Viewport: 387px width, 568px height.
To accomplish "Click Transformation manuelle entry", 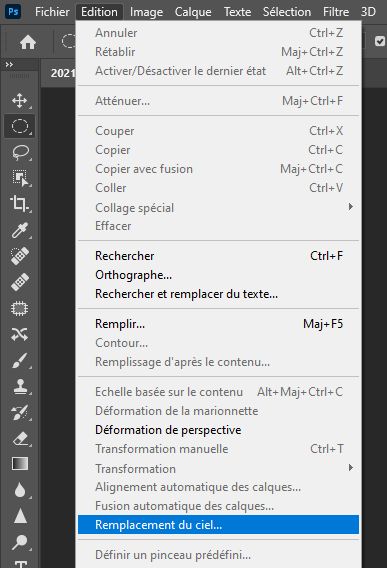I will (219, 449).
